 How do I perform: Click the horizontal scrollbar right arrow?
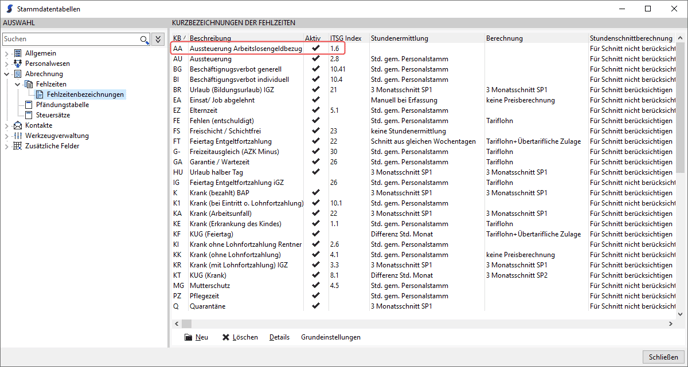(x=670, y=324)
